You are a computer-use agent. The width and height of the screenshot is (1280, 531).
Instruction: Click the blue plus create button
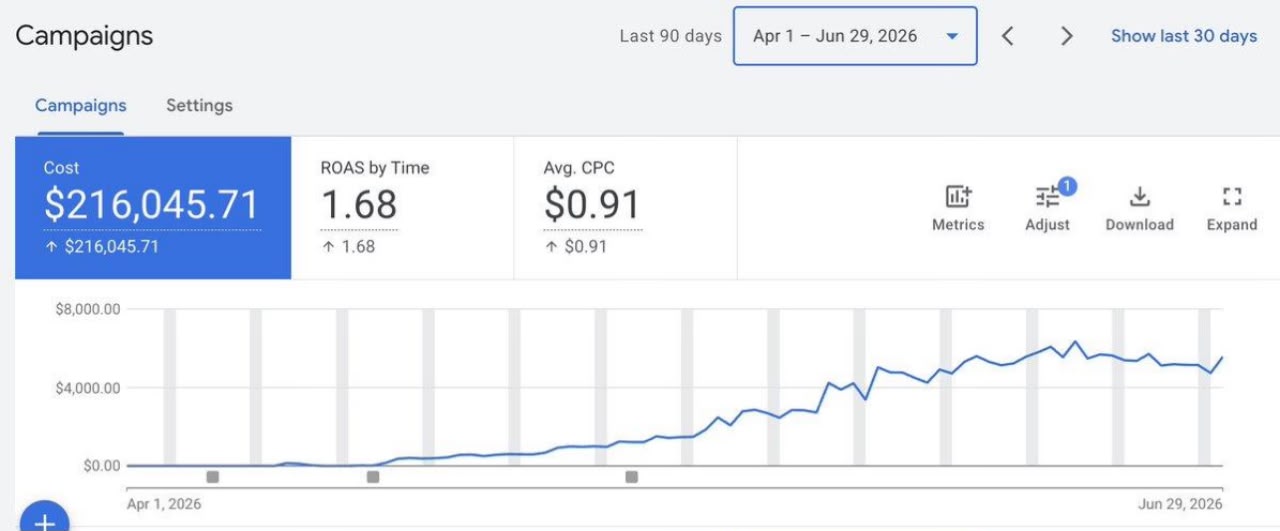[x=43, y=519]
